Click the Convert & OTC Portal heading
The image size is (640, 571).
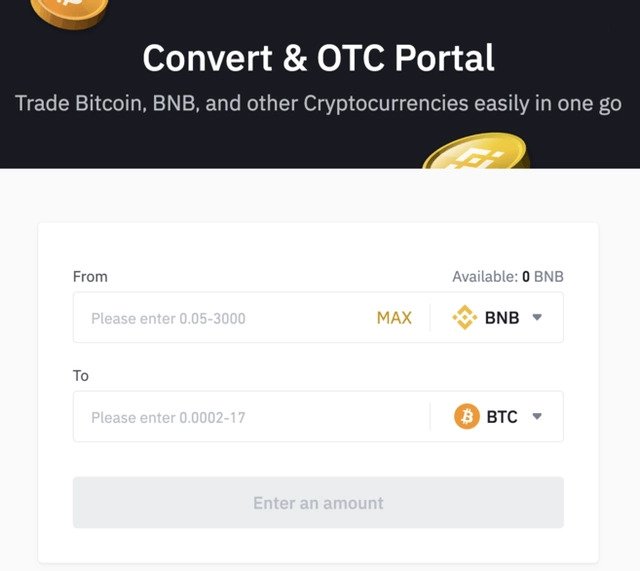point(318,58)
